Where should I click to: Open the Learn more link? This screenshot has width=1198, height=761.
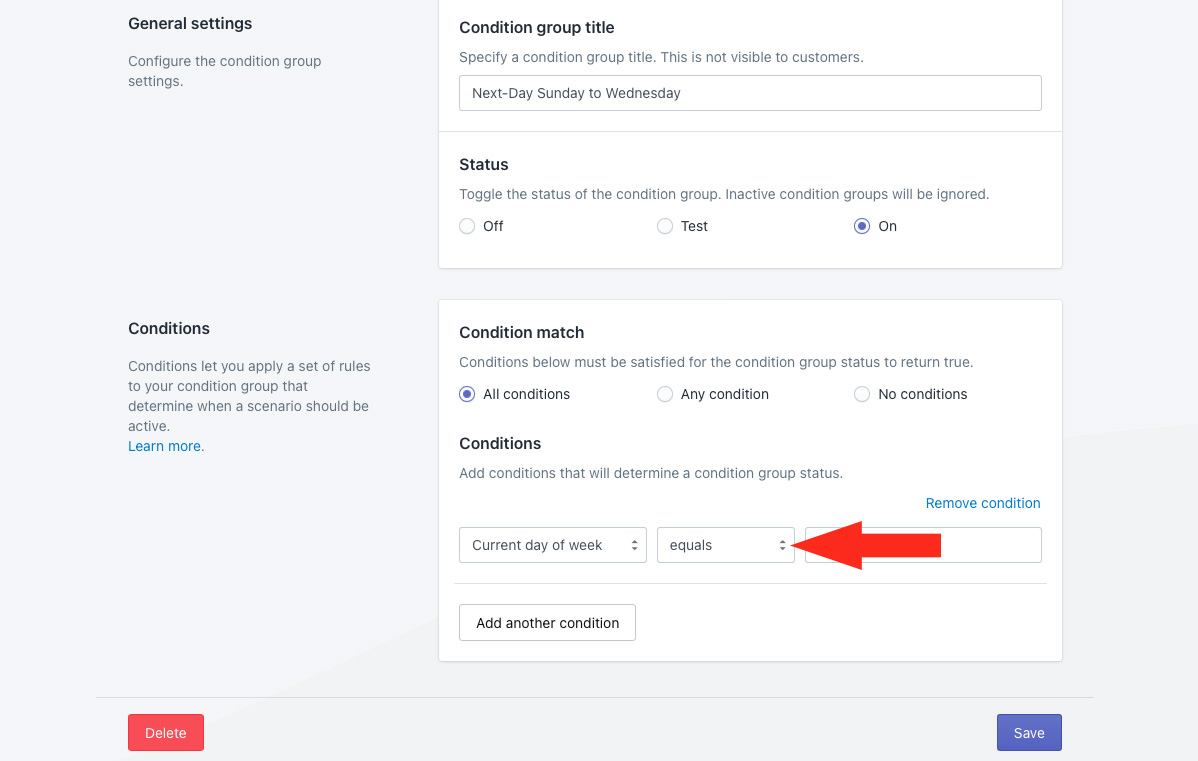(x=164, y=446)
